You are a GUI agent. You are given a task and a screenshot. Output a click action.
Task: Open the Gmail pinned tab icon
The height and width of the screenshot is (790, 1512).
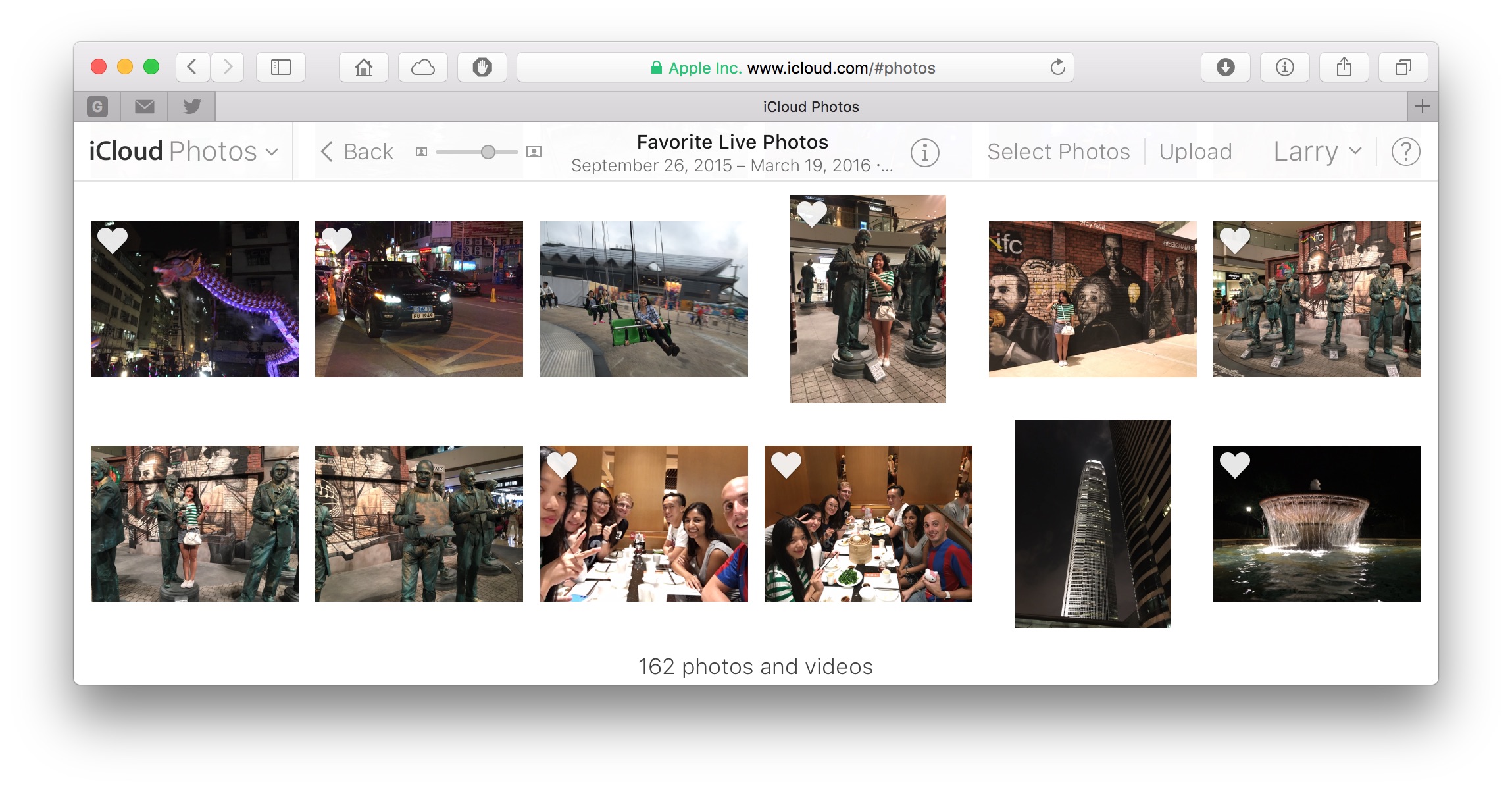(97, 106)
